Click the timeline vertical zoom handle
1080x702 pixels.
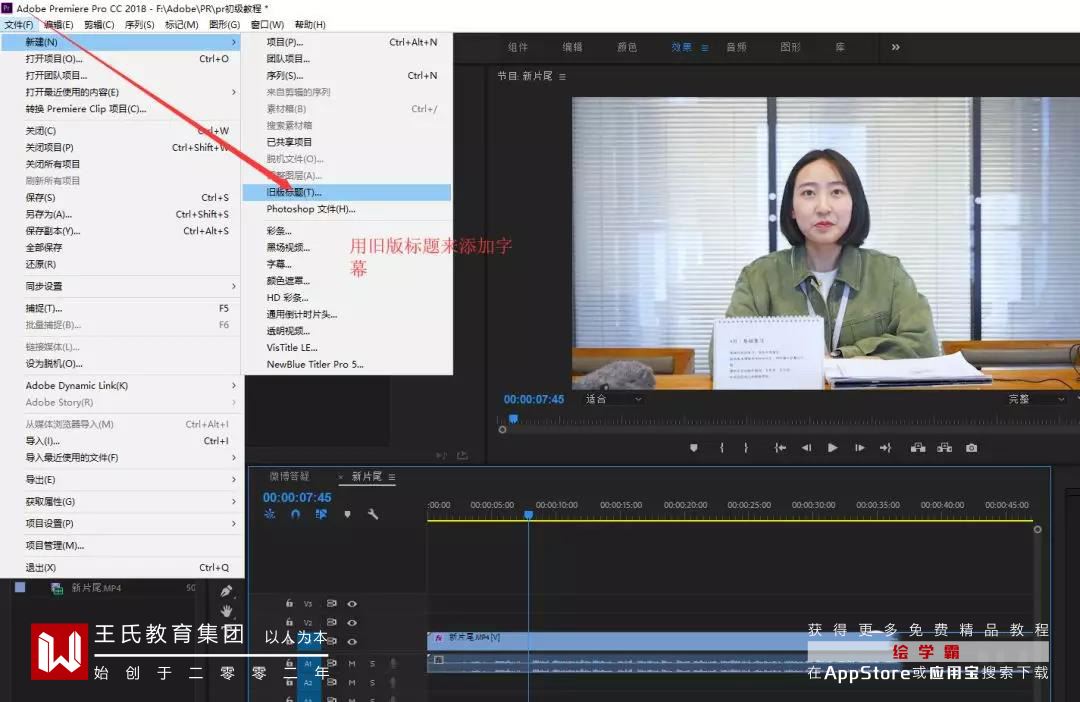click(1037, 529)
